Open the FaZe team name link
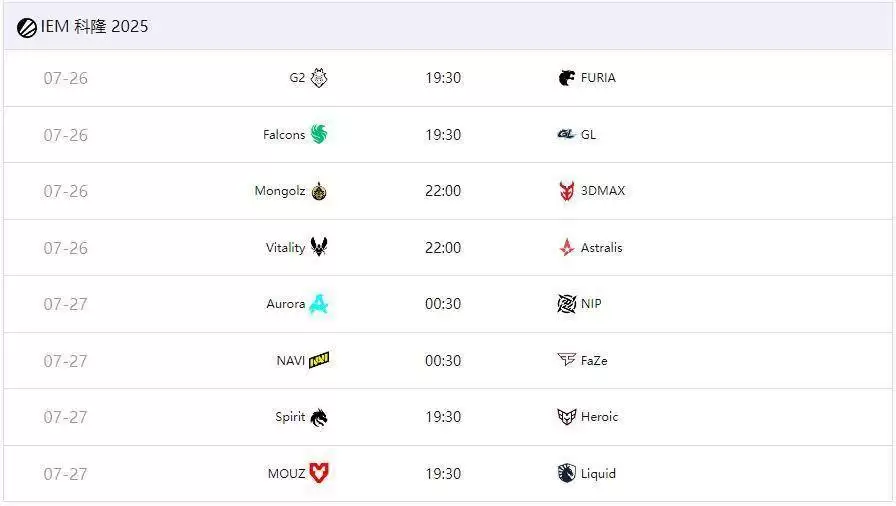 click(594, 360)
